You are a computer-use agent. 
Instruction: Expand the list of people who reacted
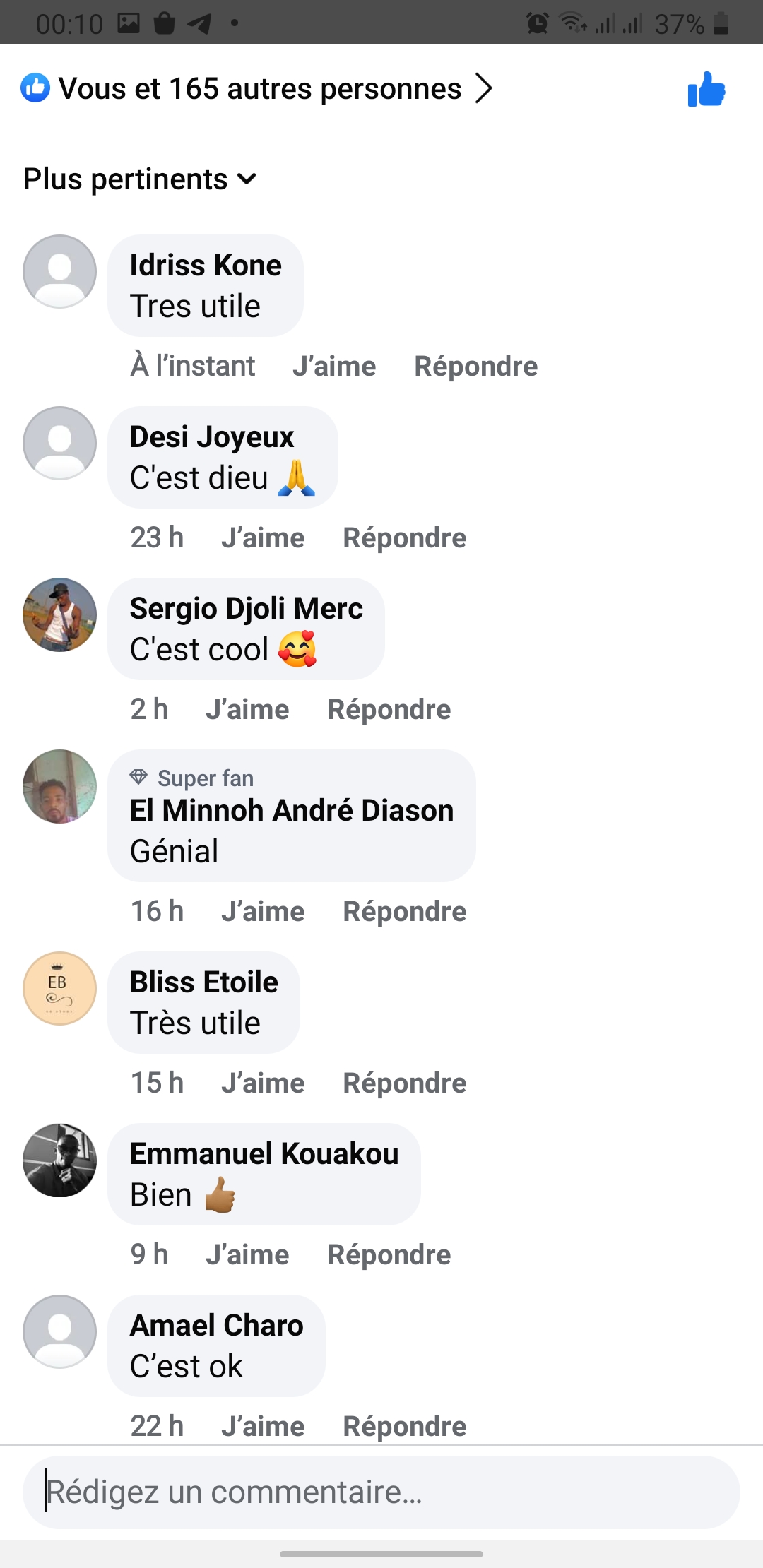point(276,89)
